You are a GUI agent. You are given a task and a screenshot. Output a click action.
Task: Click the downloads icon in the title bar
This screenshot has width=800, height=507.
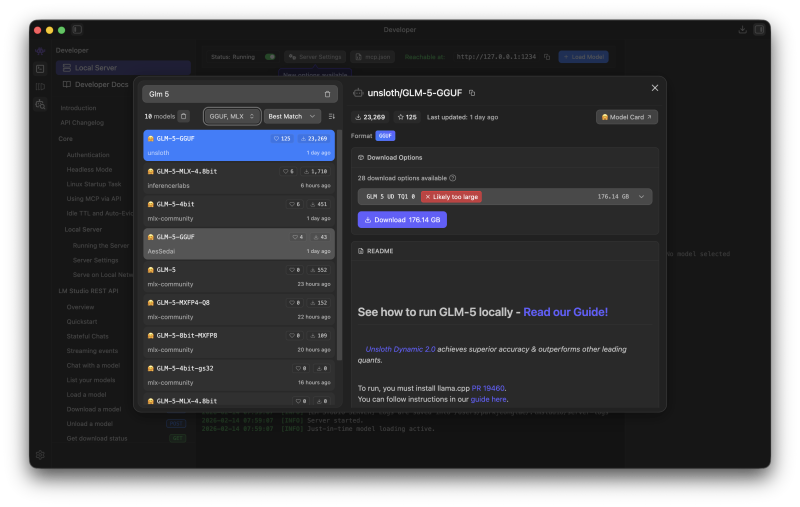pyautogui.click(x=742, y=30)
